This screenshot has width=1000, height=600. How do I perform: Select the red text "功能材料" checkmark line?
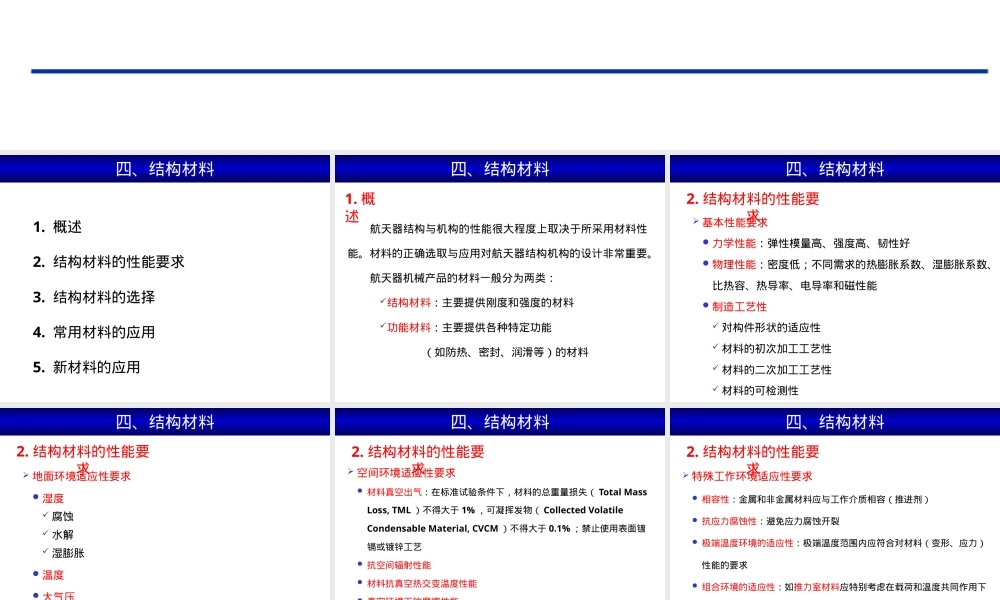point(409,328)
